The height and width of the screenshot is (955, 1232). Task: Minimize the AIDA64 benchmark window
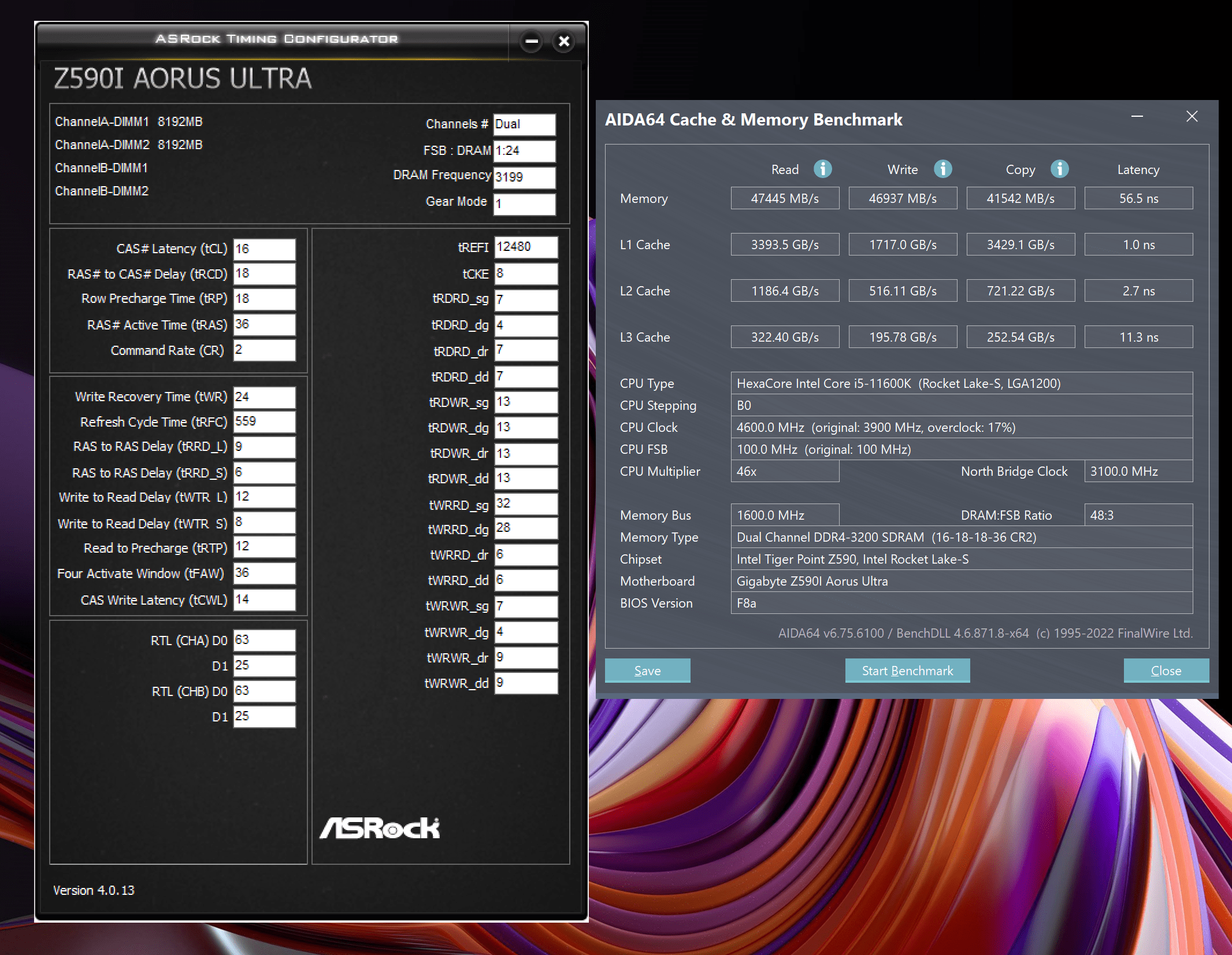click(1137, 117)
